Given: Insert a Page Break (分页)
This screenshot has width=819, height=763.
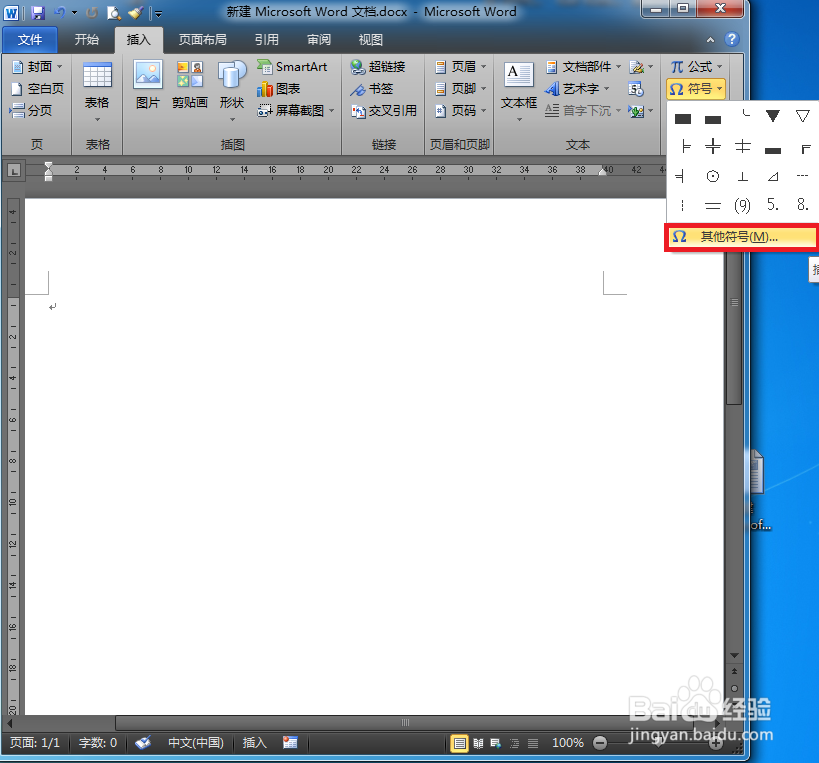Looking at the screenshot, I should click(x=31, y=111).
